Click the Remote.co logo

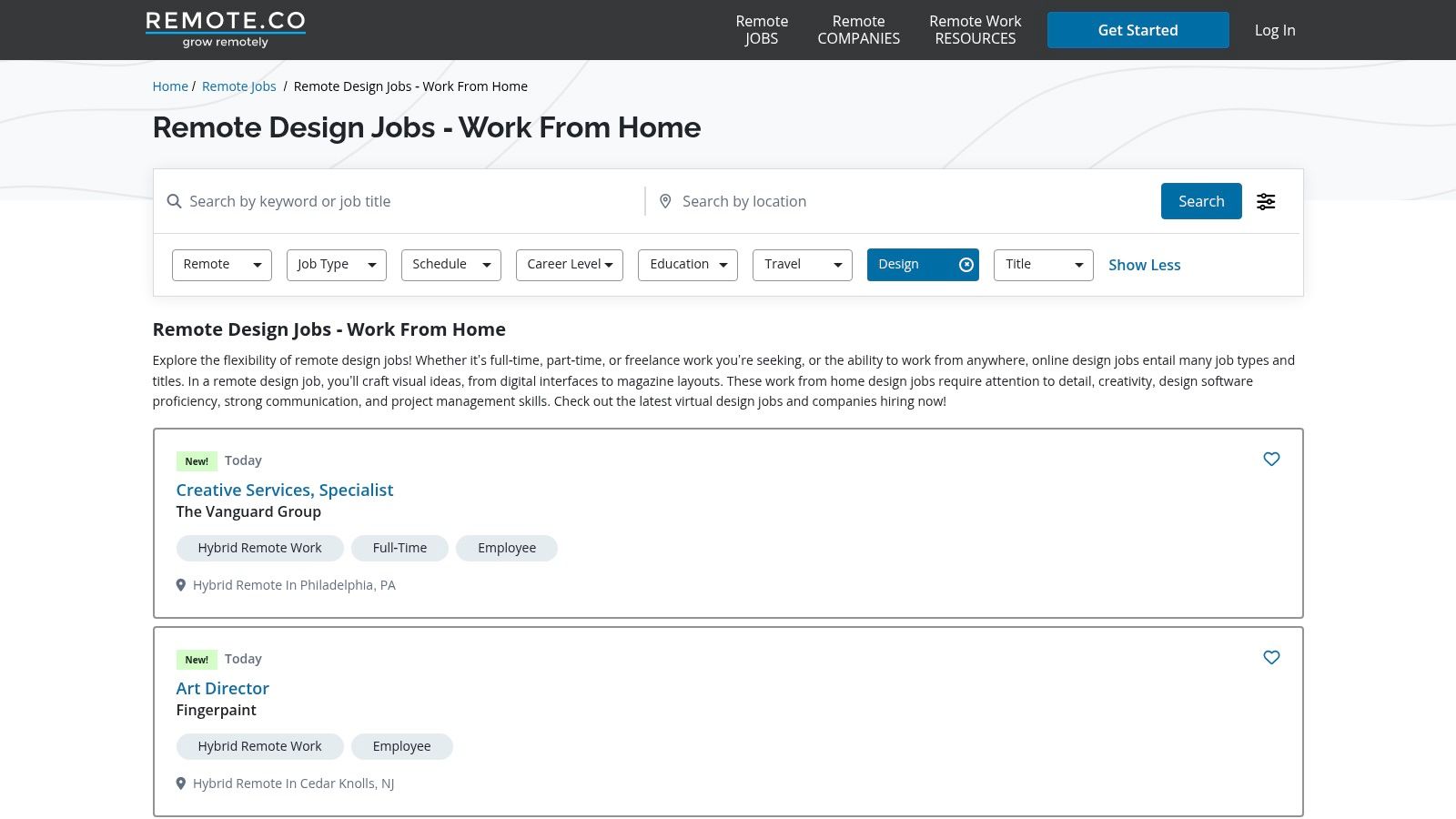225,29
